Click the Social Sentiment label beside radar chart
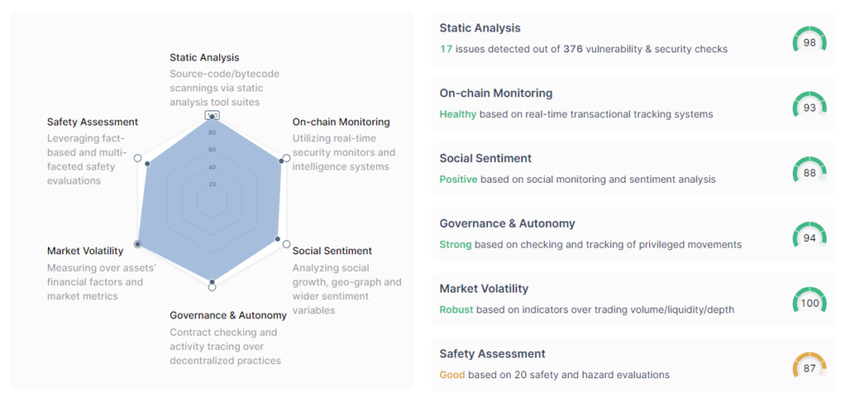 pyautogui.click(x=331, y=251)
